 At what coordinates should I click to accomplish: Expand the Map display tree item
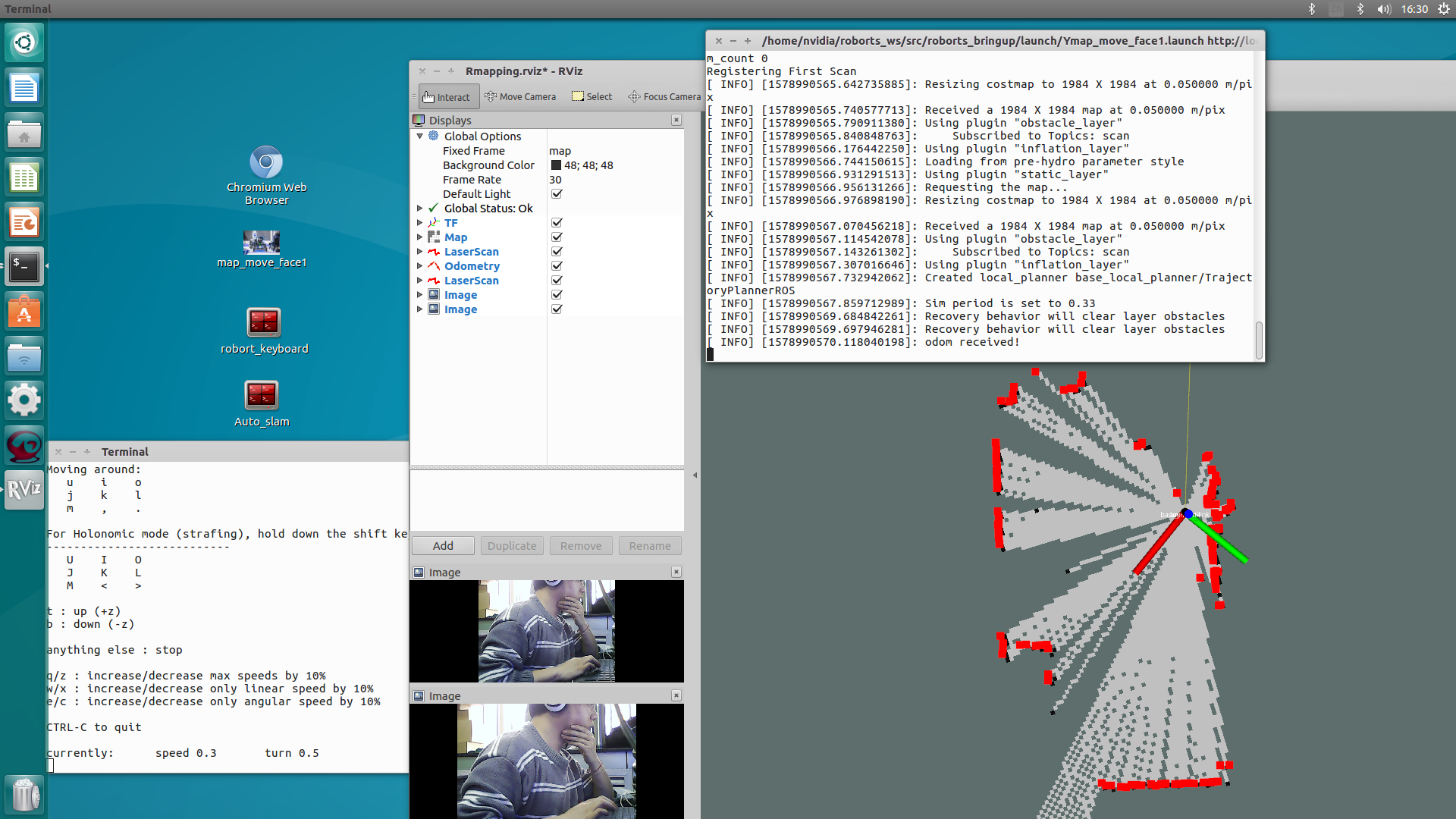pos(419,237)
